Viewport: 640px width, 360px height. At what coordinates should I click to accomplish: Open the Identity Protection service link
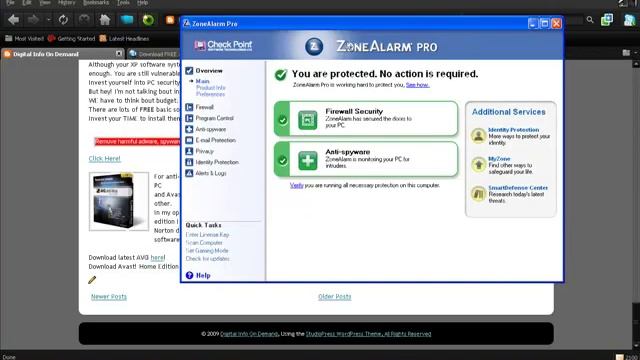tap(513, 130)
